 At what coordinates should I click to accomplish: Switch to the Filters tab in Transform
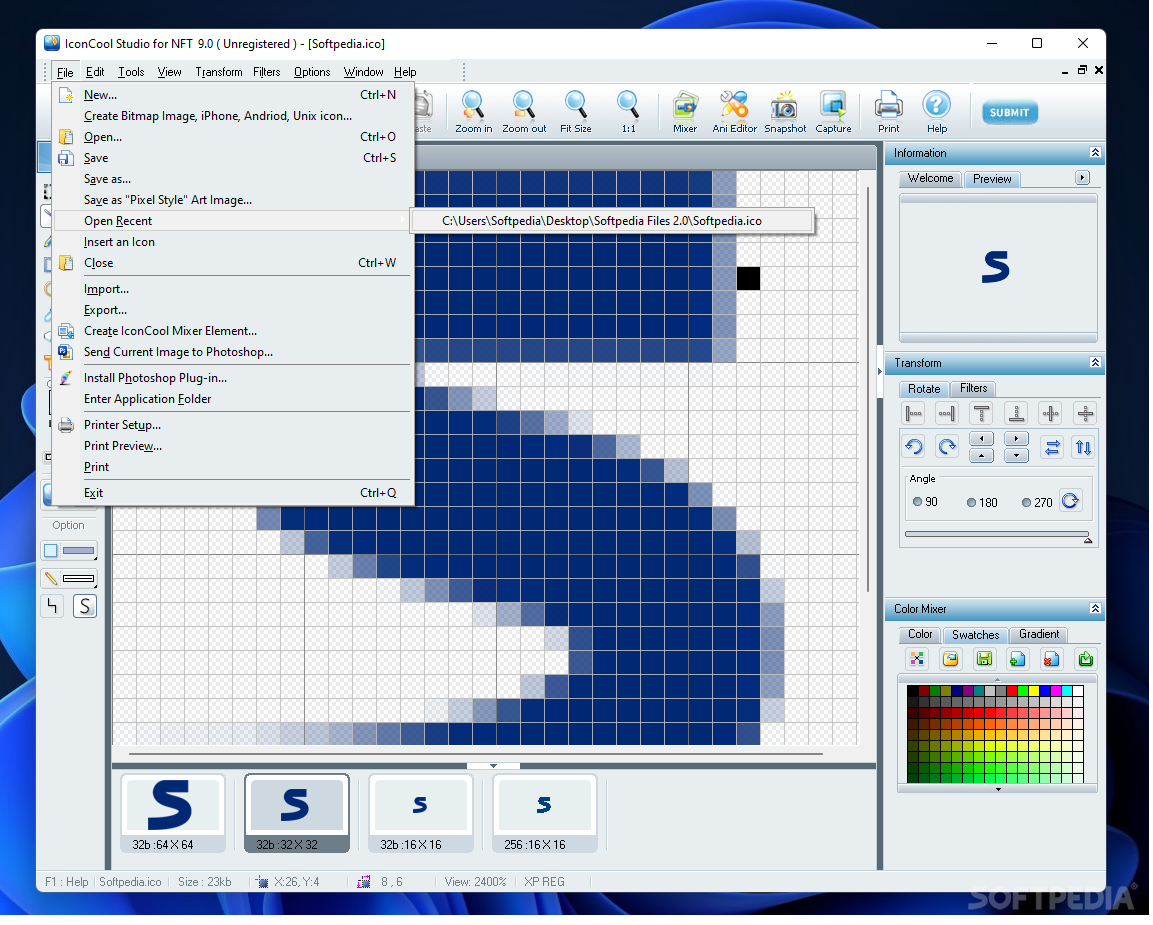975,389
